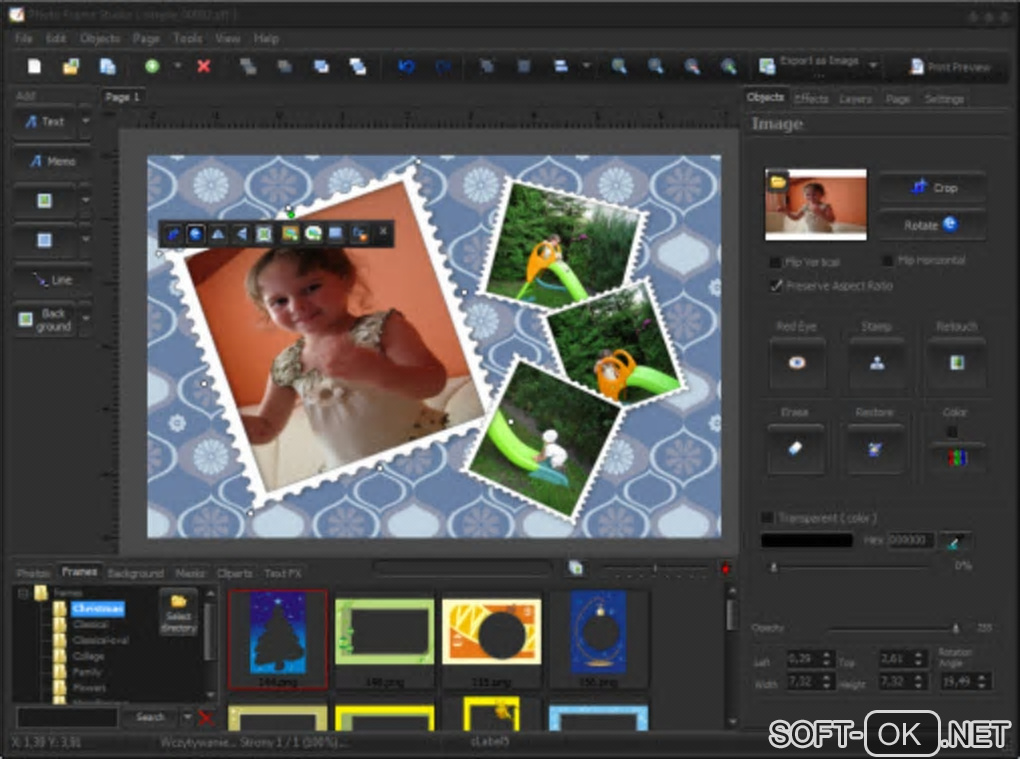Select the Christmas tree frame thumbnail
Screen dimensions: 1020x759
click(278, 639)
